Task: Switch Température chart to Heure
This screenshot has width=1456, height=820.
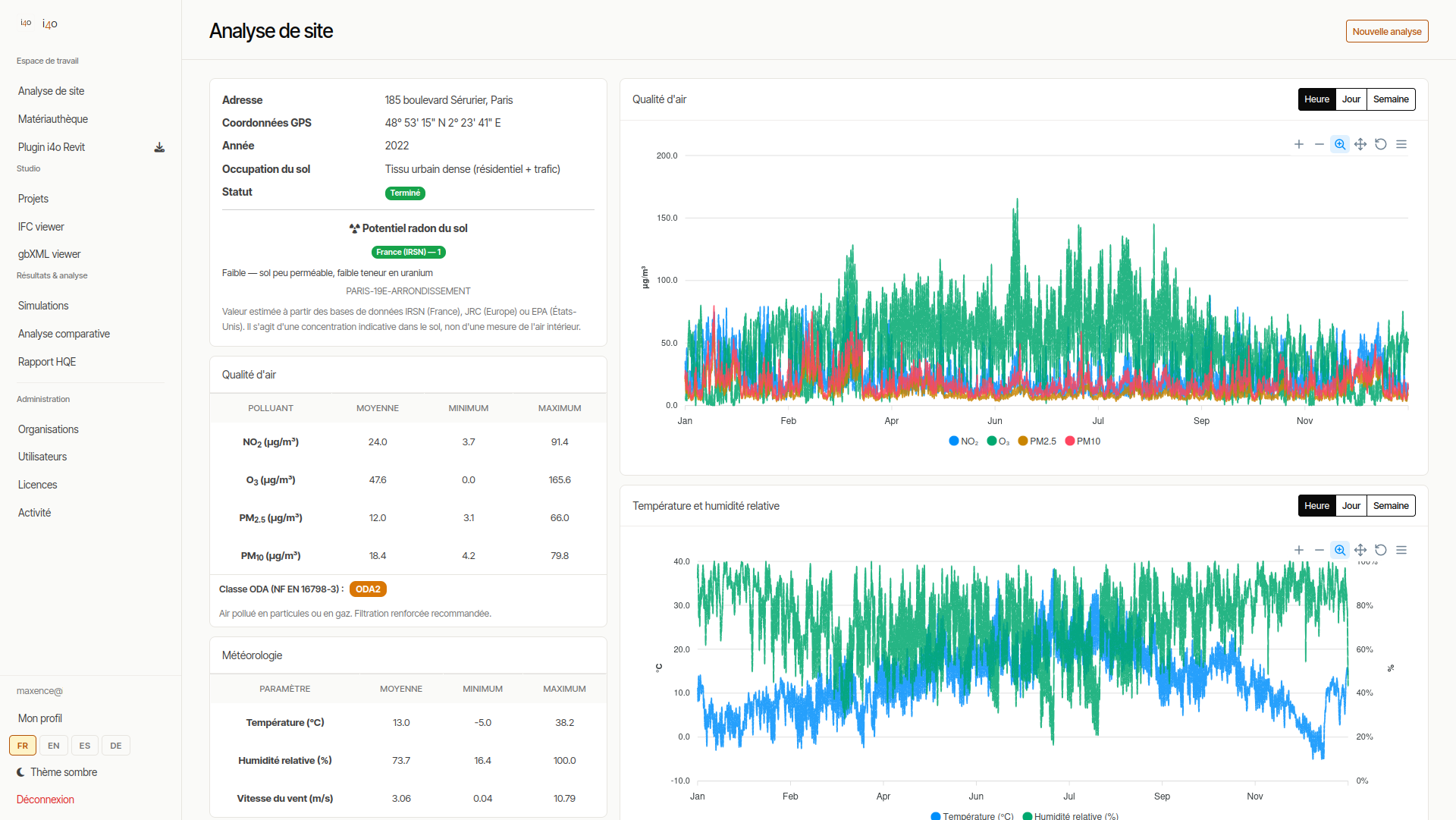Action: [x=1316, y=506]
